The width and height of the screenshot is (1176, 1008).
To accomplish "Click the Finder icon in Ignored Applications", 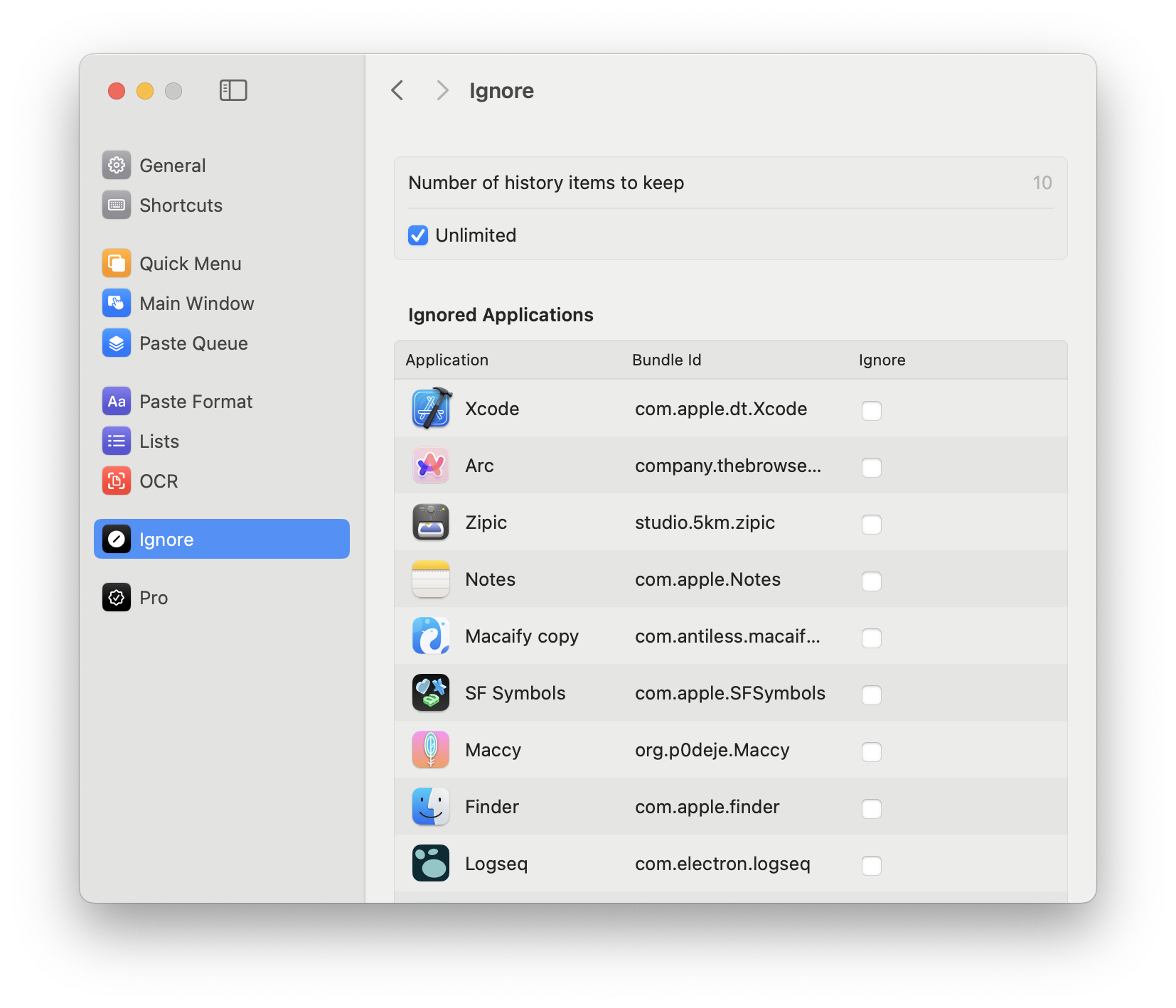I will pos(430,806).
